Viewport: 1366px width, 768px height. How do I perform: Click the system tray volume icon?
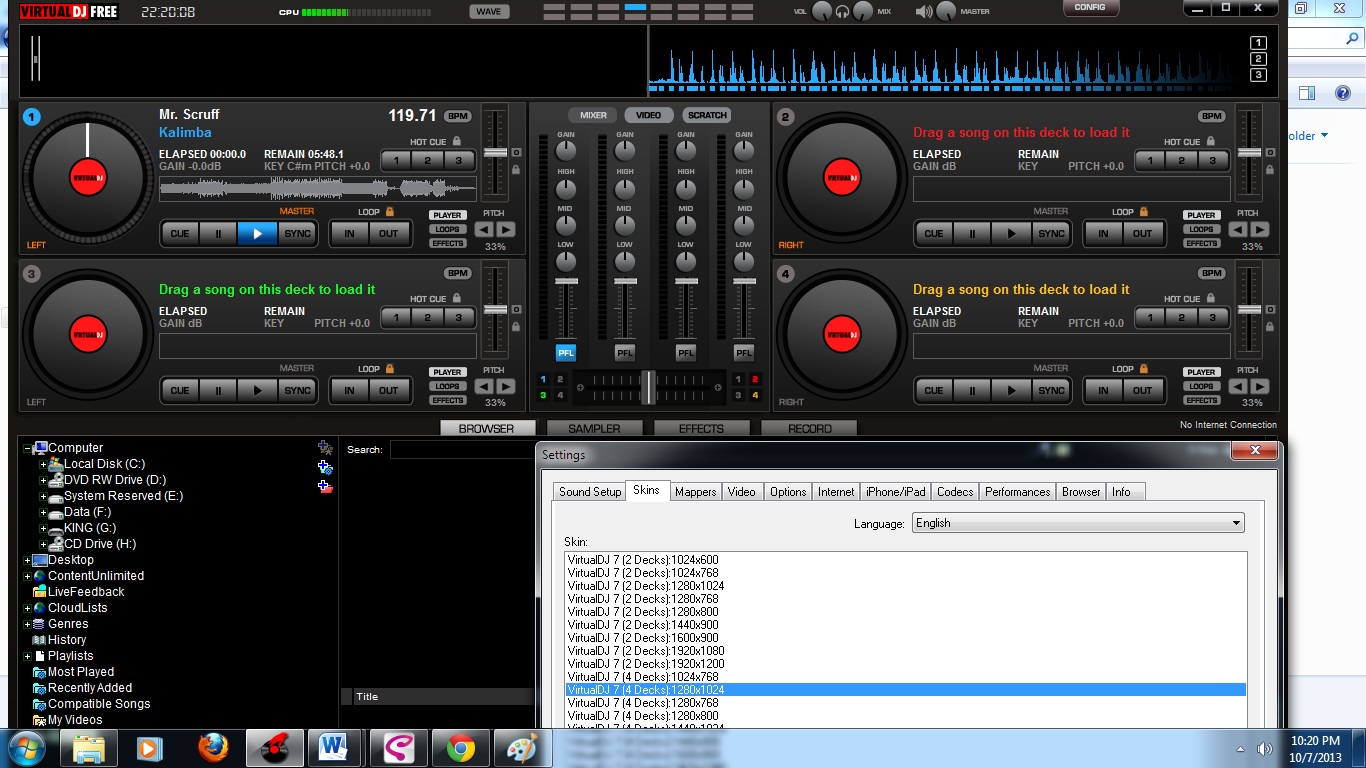click(1265, 748)
